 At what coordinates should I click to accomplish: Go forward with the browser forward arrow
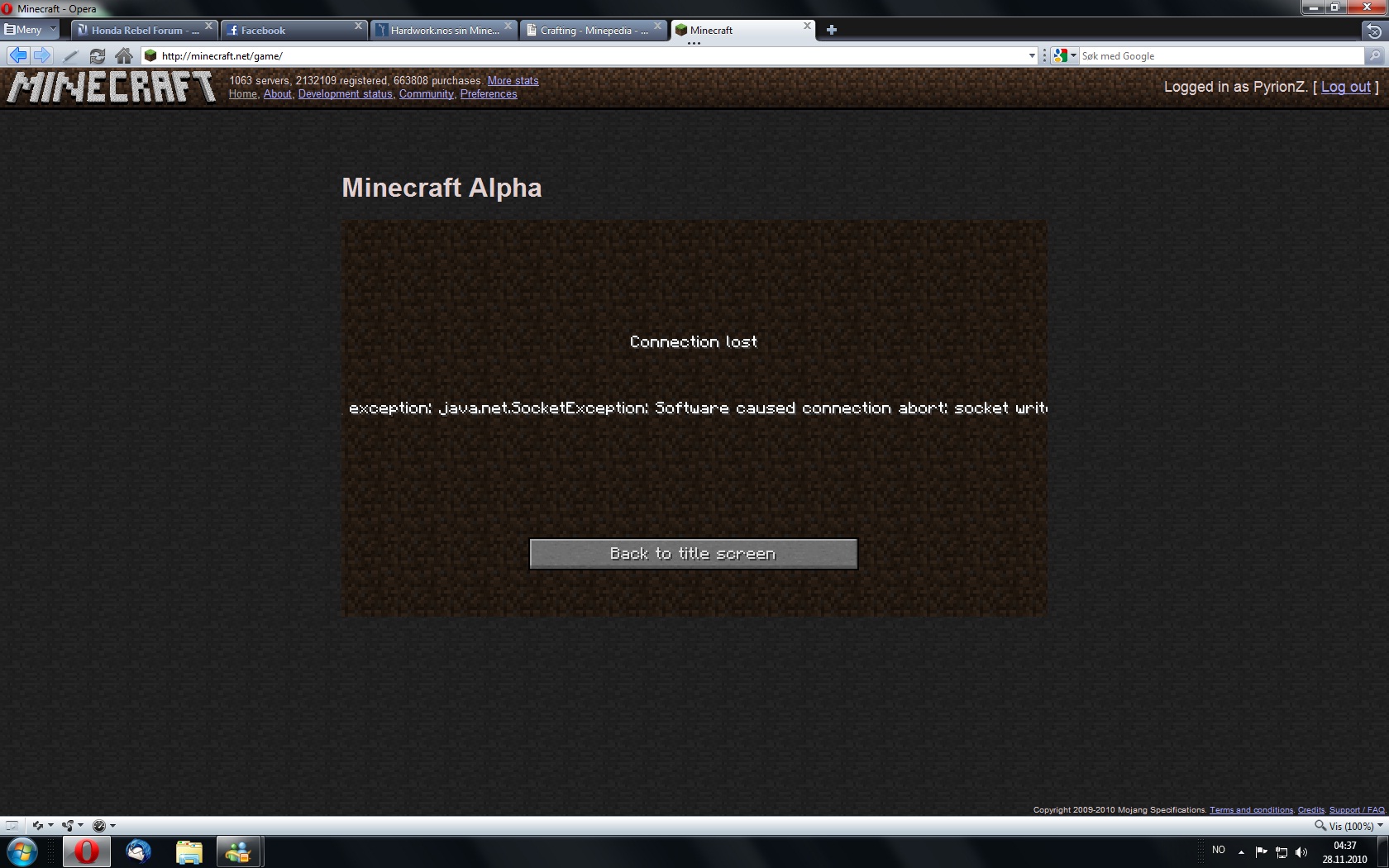pyautogui.click(x=41, y=55)
